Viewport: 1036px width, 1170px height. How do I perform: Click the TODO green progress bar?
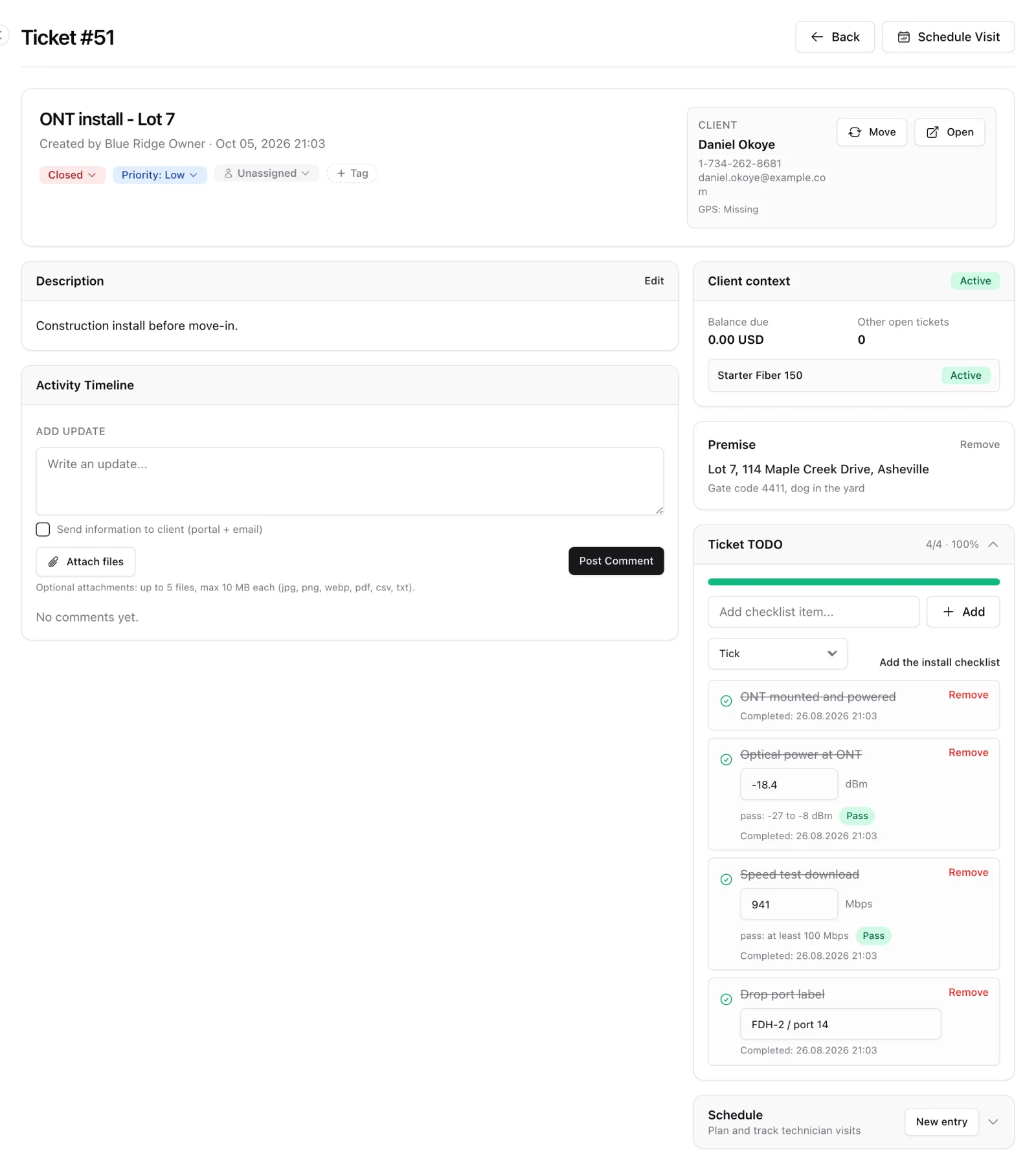pyautogui.click(x=853, y=582)
